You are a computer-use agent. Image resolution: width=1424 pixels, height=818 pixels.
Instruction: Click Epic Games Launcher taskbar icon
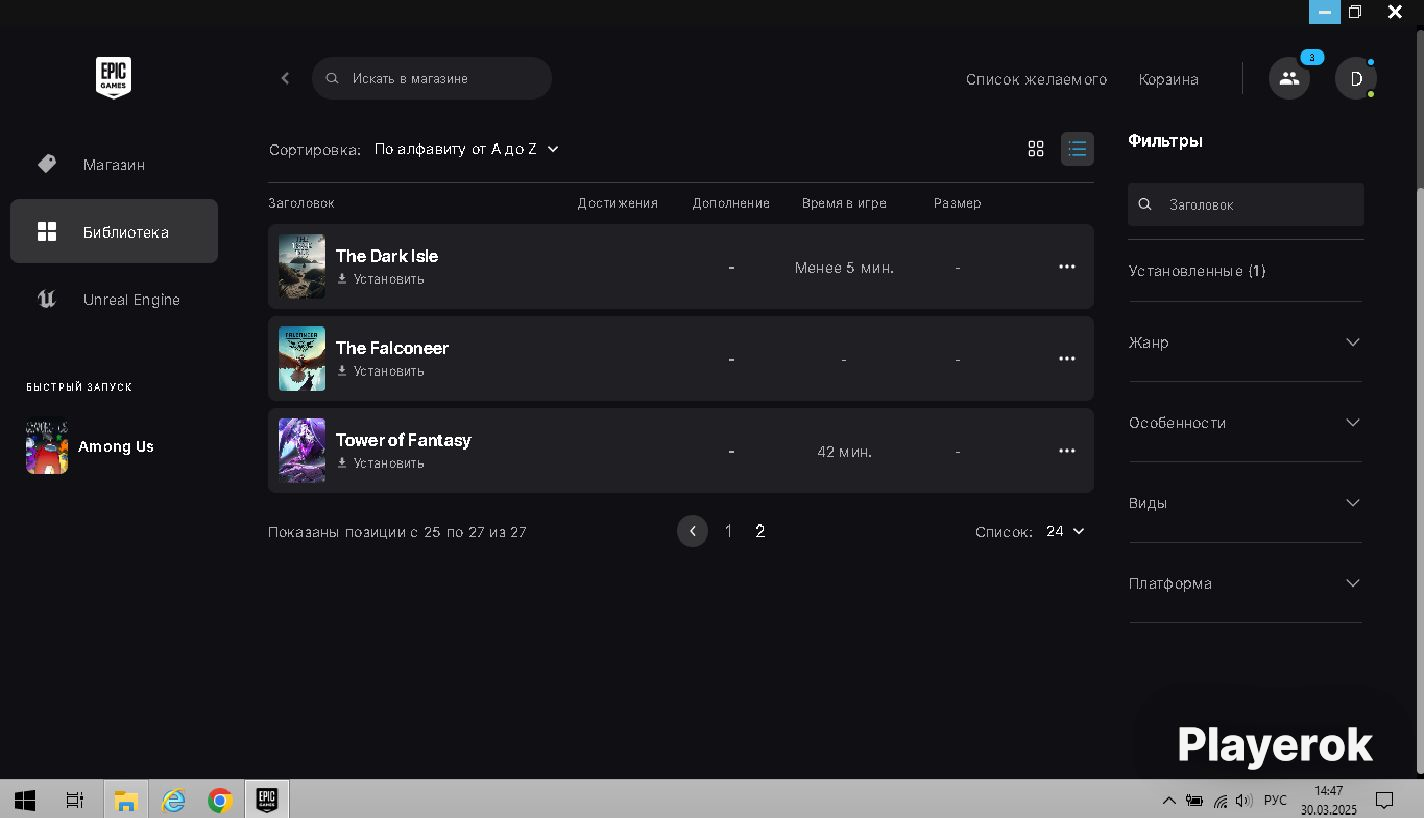(x=266, y=800)
